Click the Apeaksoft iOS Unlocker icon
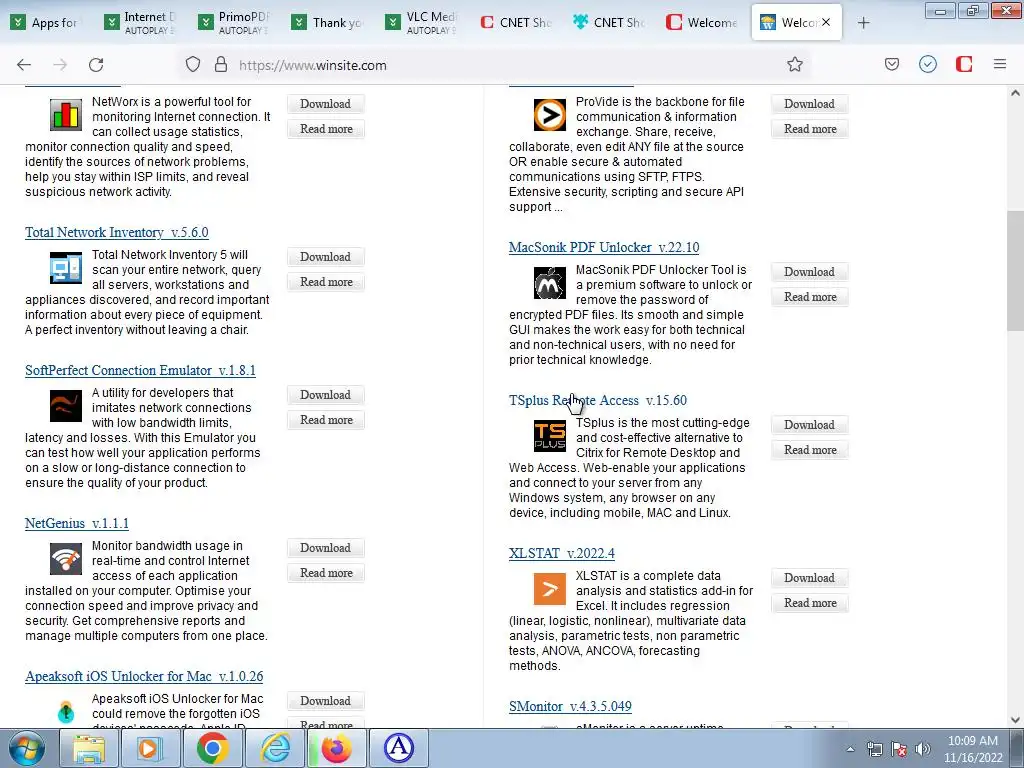 pyautogui.click(x=66, y=711)
